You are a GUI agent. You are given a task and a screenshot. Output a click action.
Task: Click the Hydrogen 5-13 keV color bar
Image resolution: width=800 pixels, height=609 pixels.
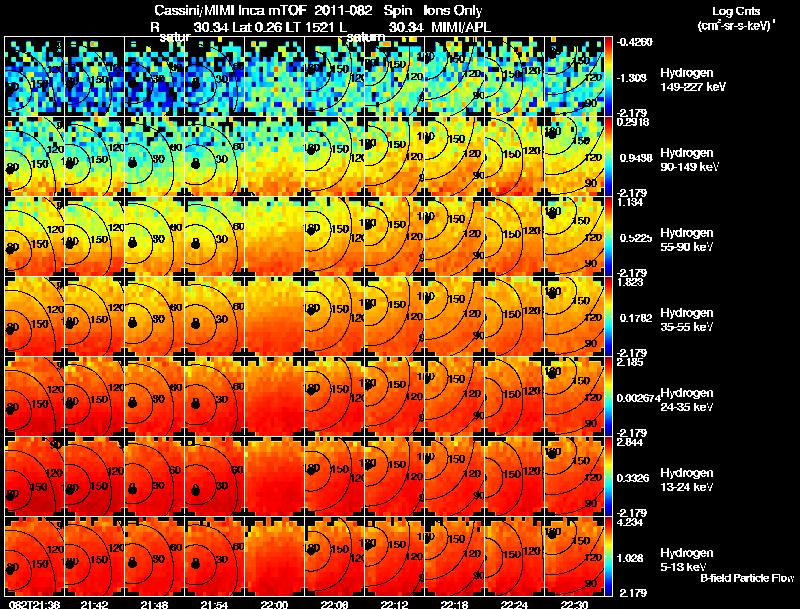pyautogui.click(x=608, y=557)
